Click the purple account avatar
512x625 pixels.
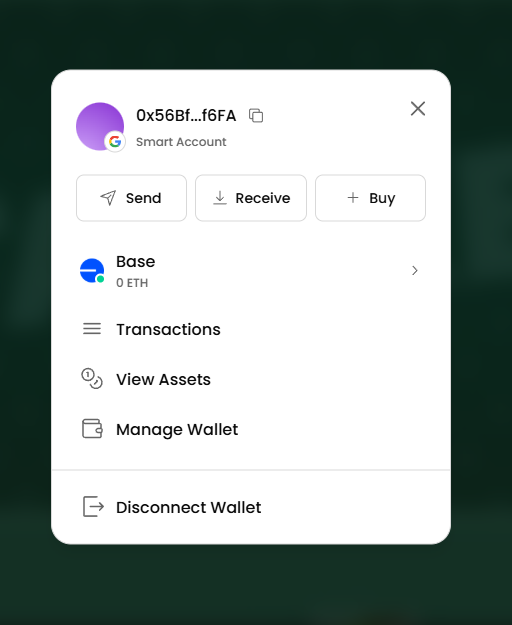(x=100, y=126)
